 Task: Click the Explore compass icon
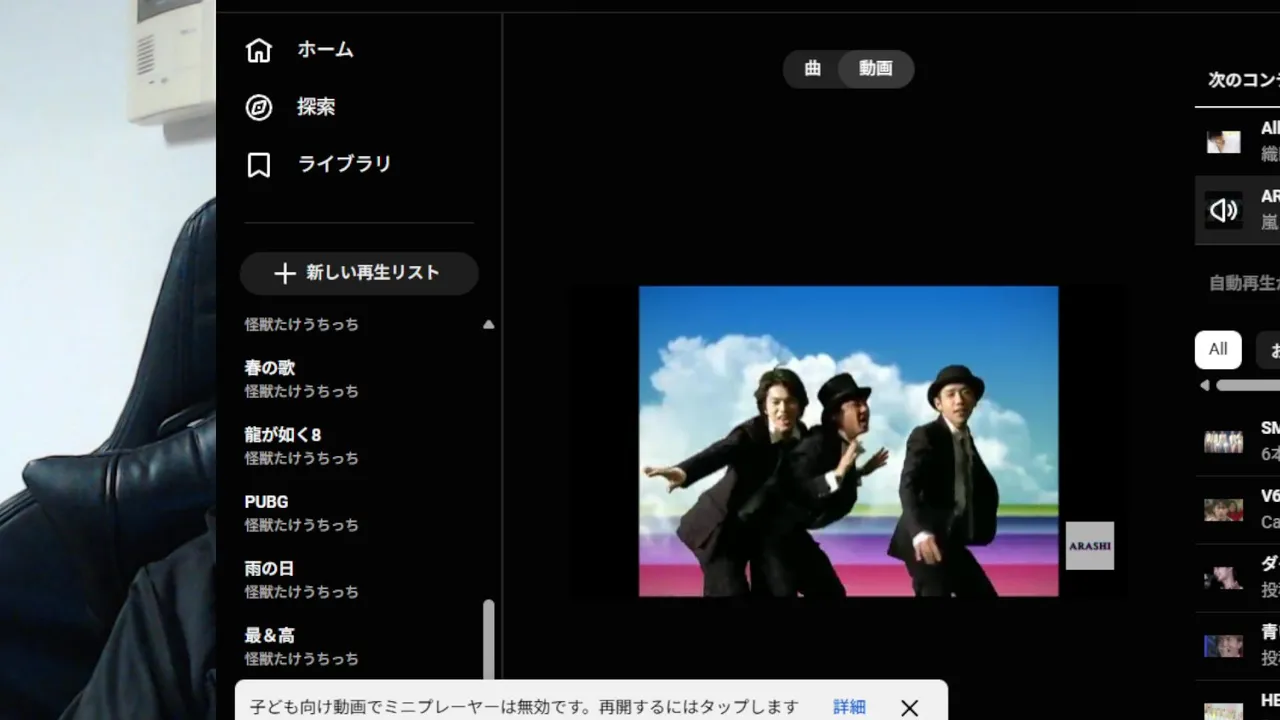click(x=259, y=107)
